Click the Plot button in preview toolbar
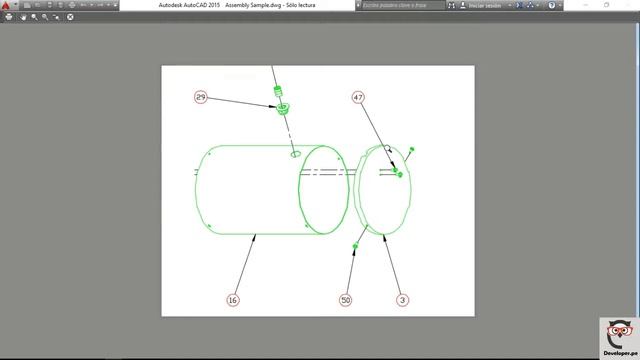Image resolution: width=640 pixels, height=360 pixels. pyautogui.click(x=9, y=17)
